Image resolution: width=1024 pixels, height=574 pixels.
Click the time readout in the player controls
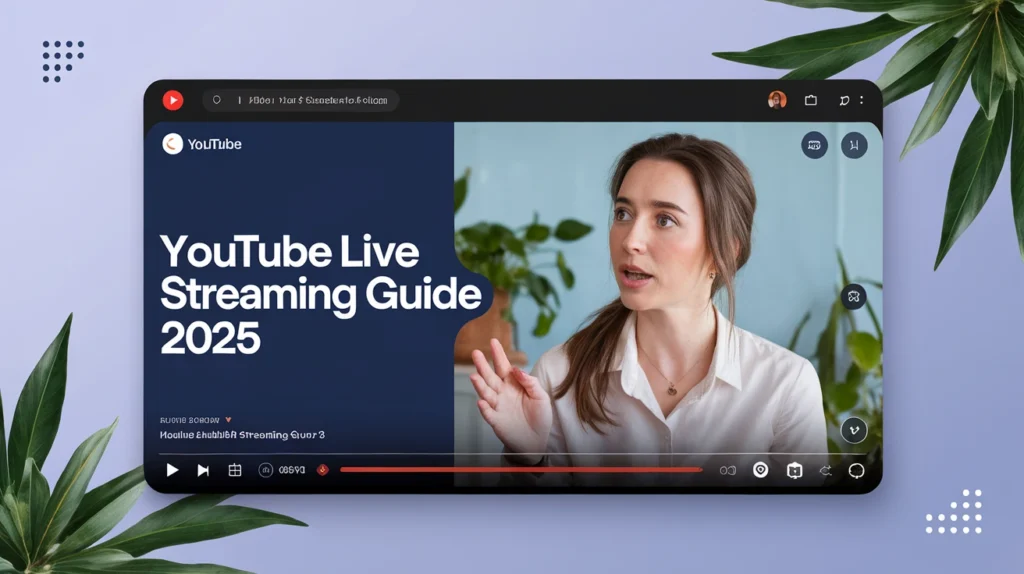pos(292,470)
